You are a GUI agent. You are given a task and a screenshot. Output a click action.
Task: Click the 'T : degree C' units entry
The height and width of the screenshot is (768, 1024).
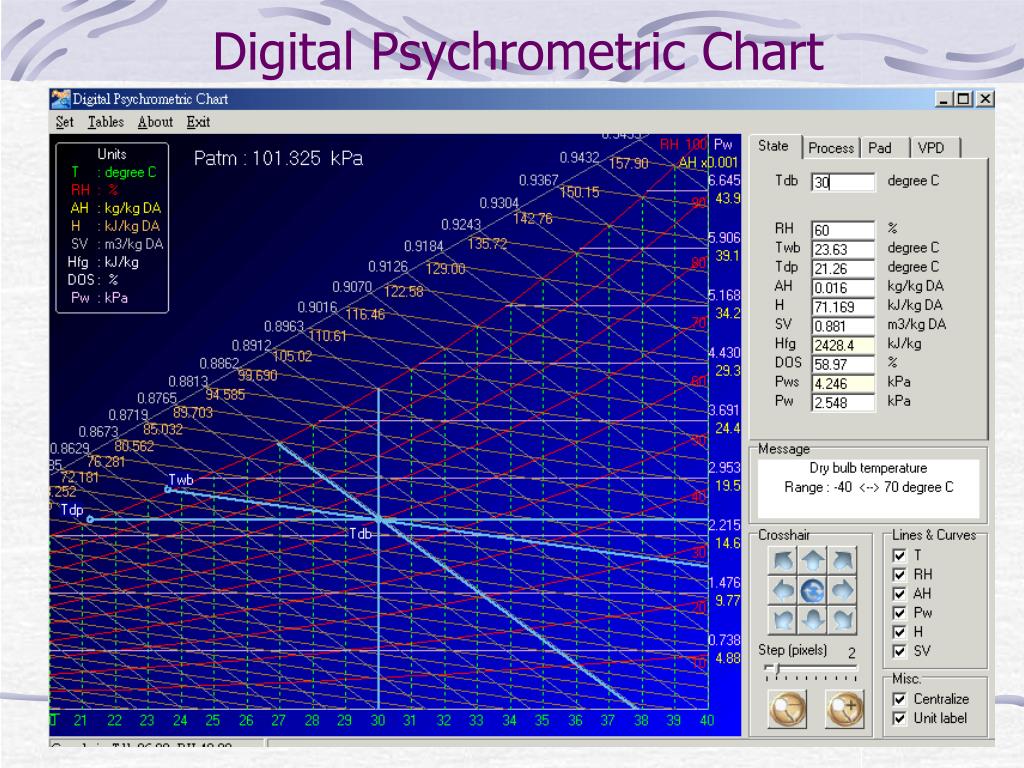[114, 172]
